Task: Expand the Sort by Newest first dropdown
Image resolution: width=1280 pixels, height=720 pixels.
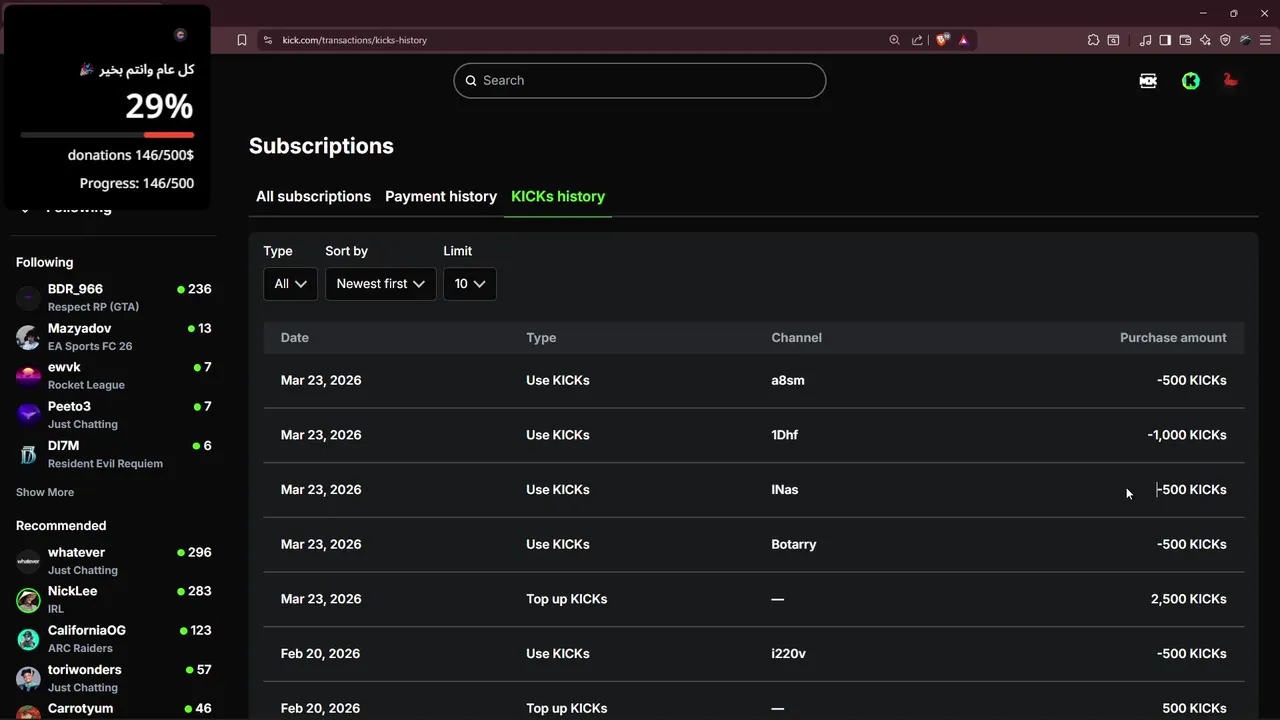Action: coord(380,284)
